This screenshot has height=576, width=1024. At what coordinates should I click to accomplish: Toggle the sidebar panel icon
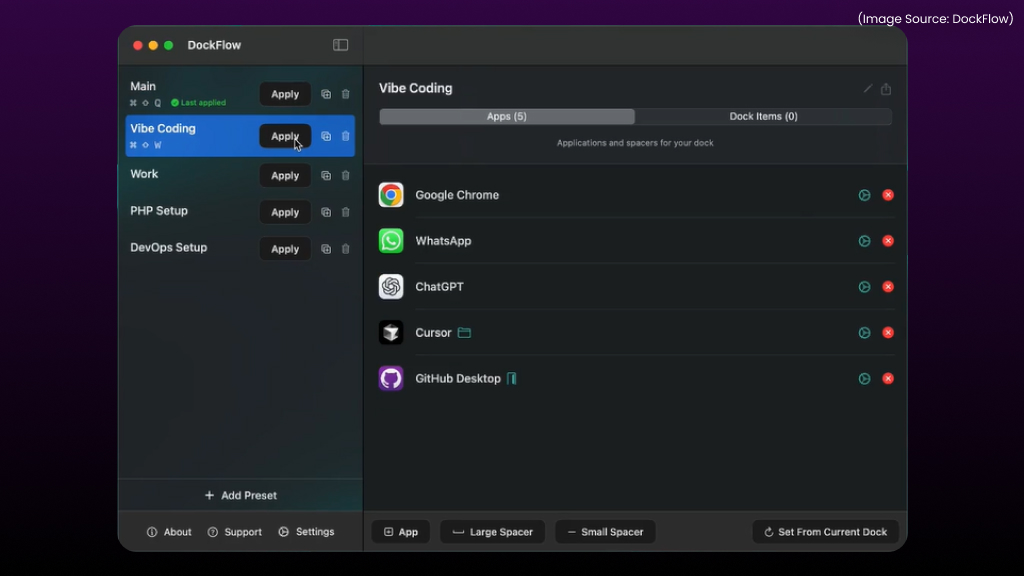[x=340, y=45]
